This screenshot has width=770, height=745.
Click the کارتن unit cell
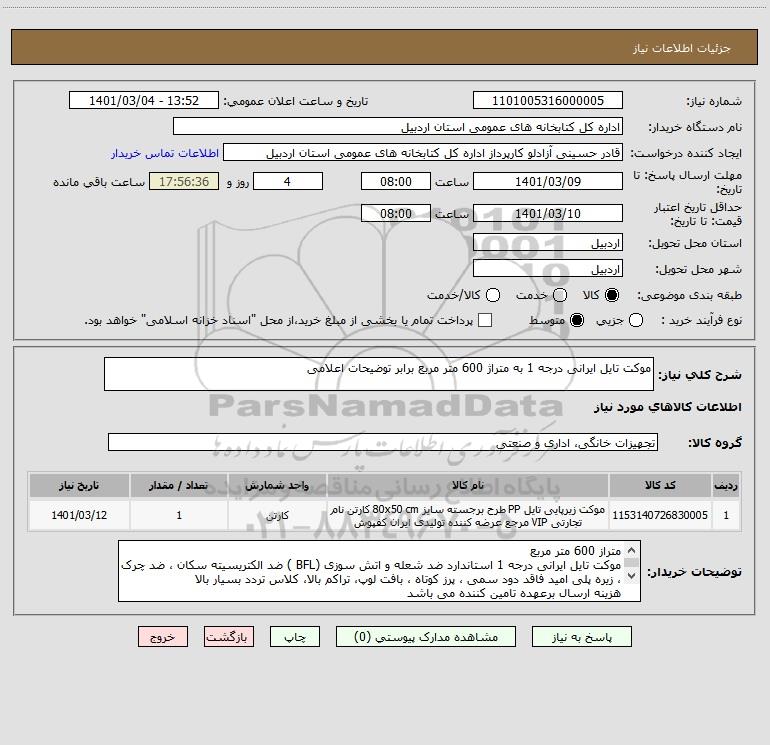tap(277, 515)
